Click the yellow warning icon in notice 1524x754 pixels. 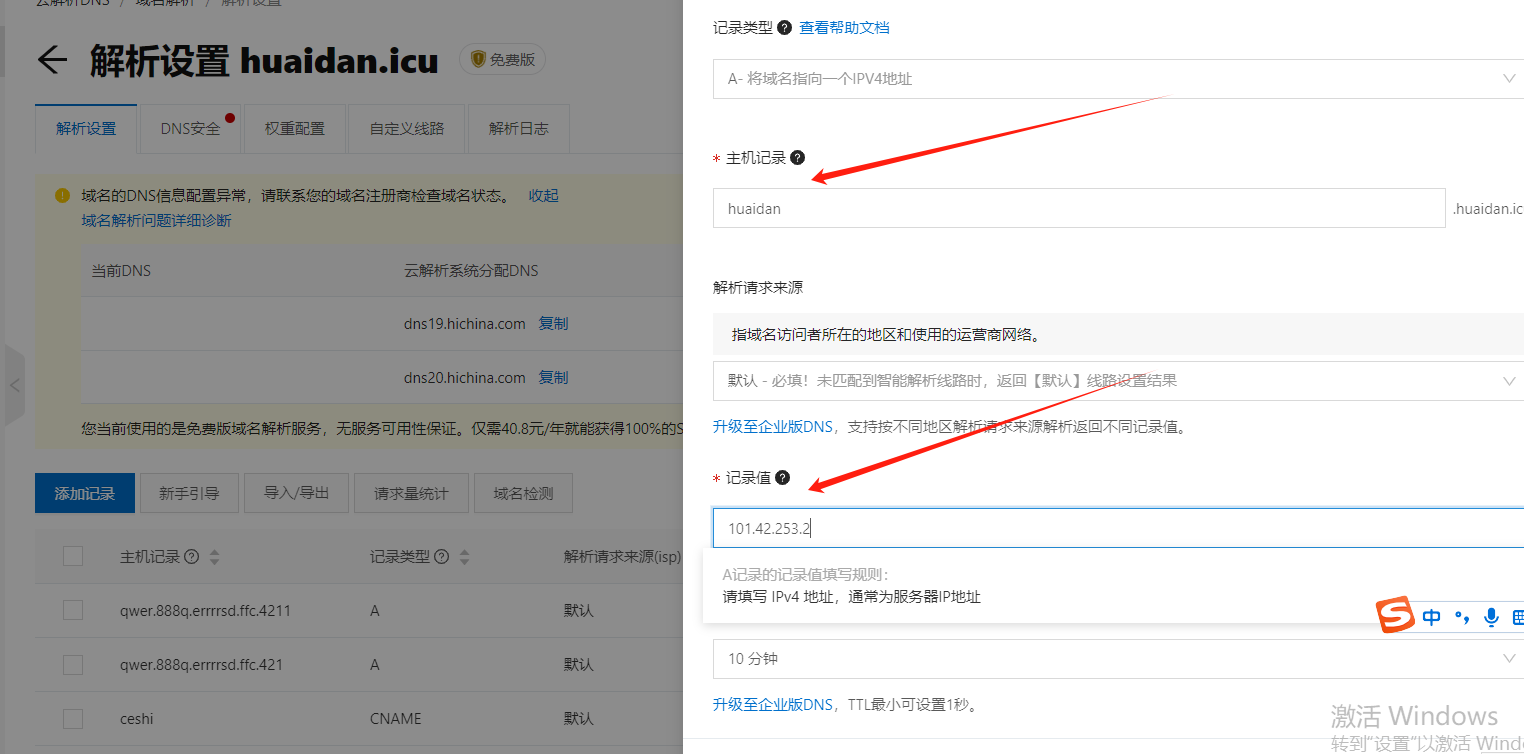[x=62, y=195]
